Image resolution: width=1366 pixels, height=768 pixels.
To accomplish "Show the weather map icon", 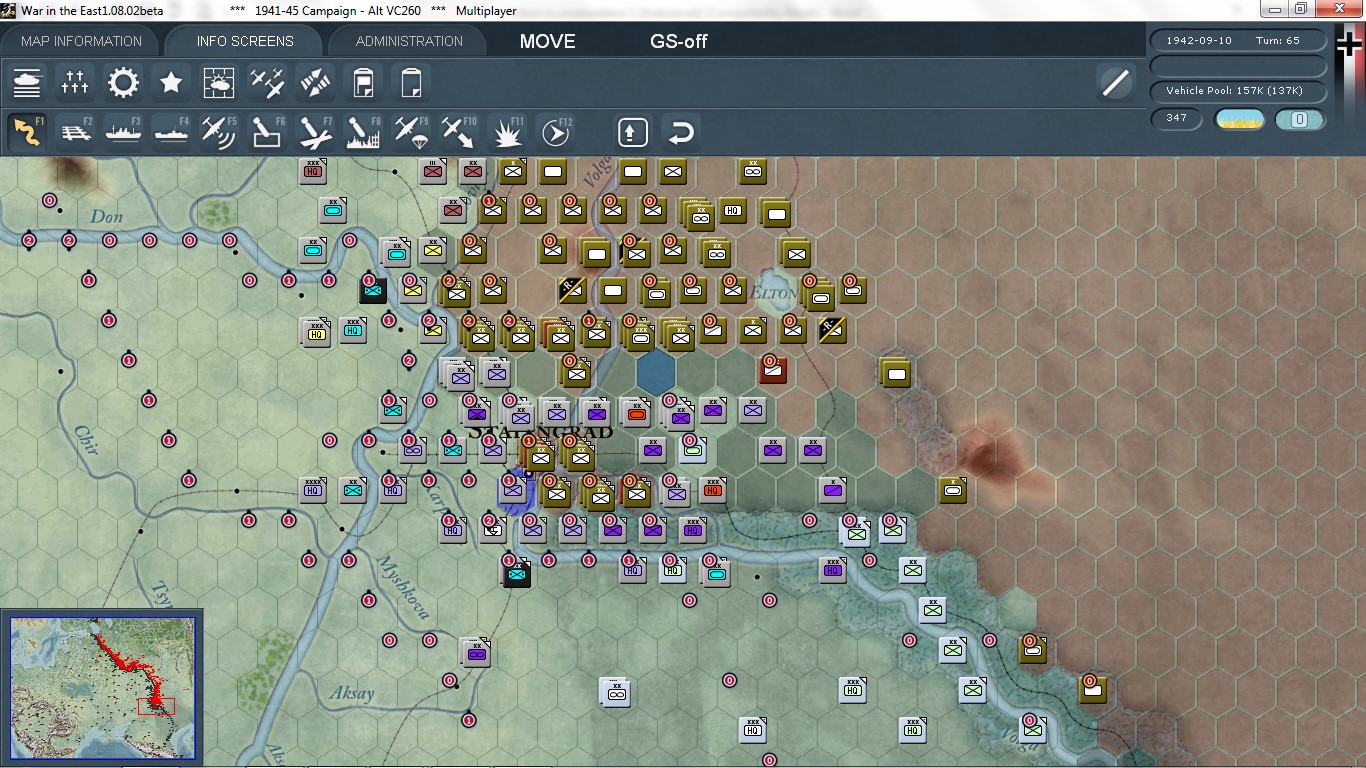I will tap(219, 82).
